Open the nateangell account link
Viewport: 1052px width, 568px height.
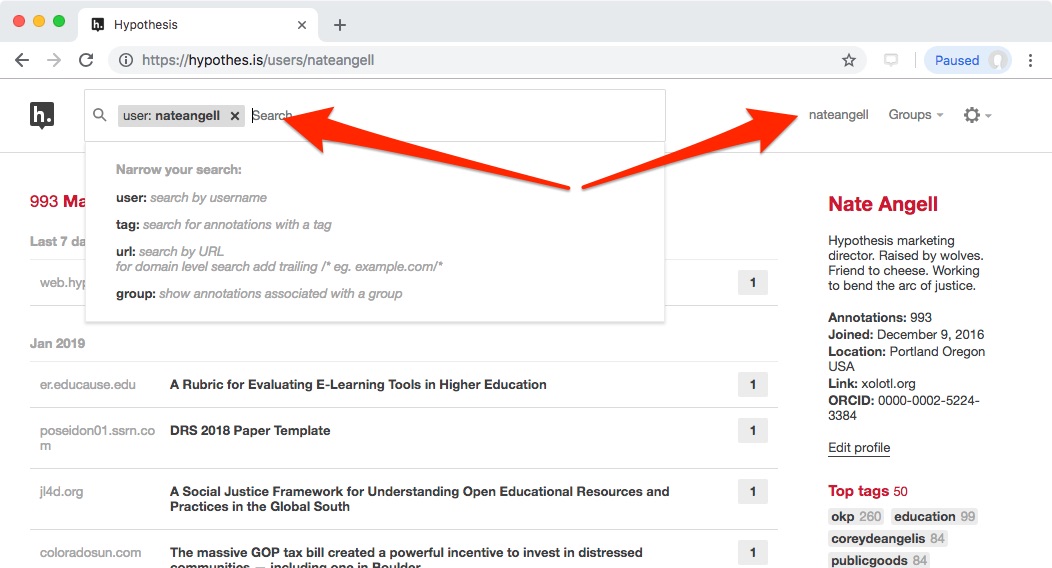[838, 115]
